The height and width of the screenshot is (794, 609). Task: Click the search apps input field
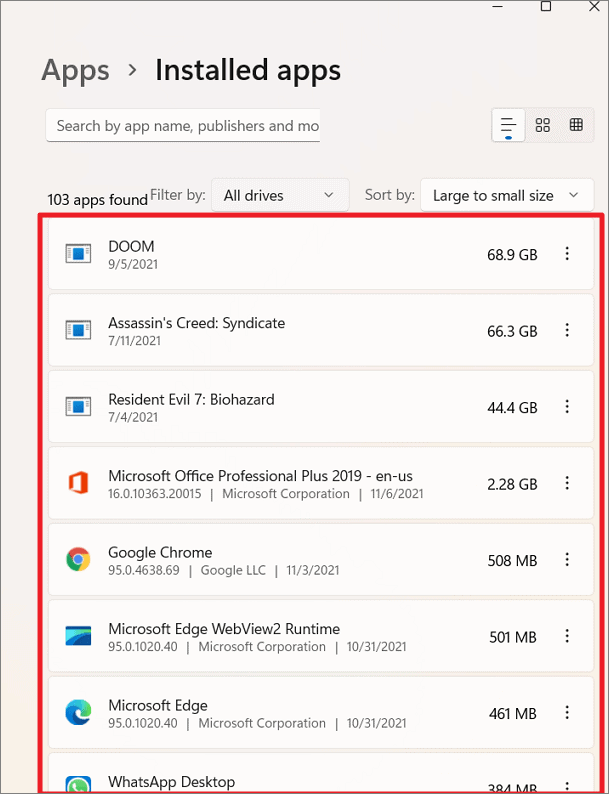point(183,125)
